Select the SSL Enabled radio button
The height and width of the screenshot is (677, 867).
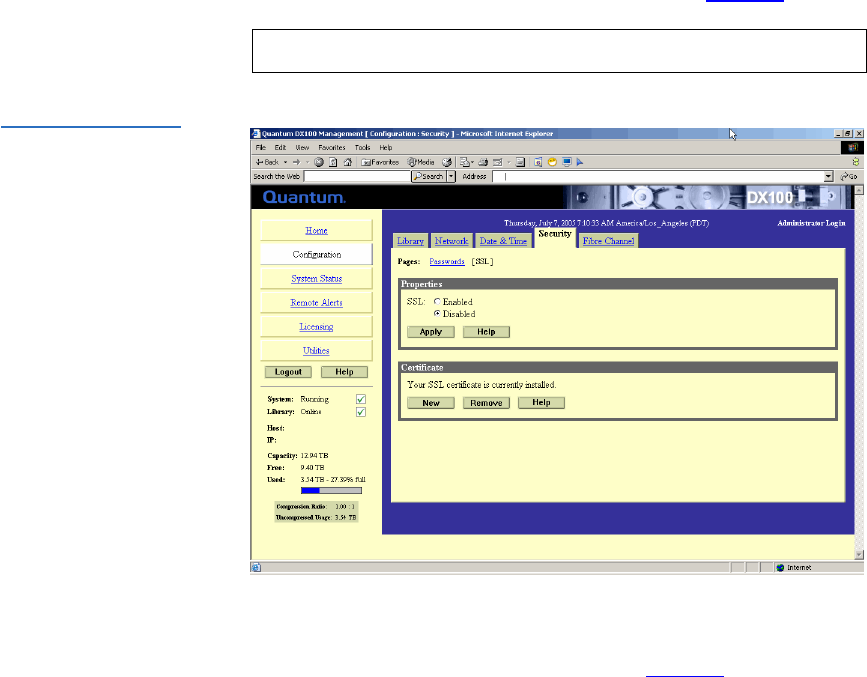tap(437, 301)
